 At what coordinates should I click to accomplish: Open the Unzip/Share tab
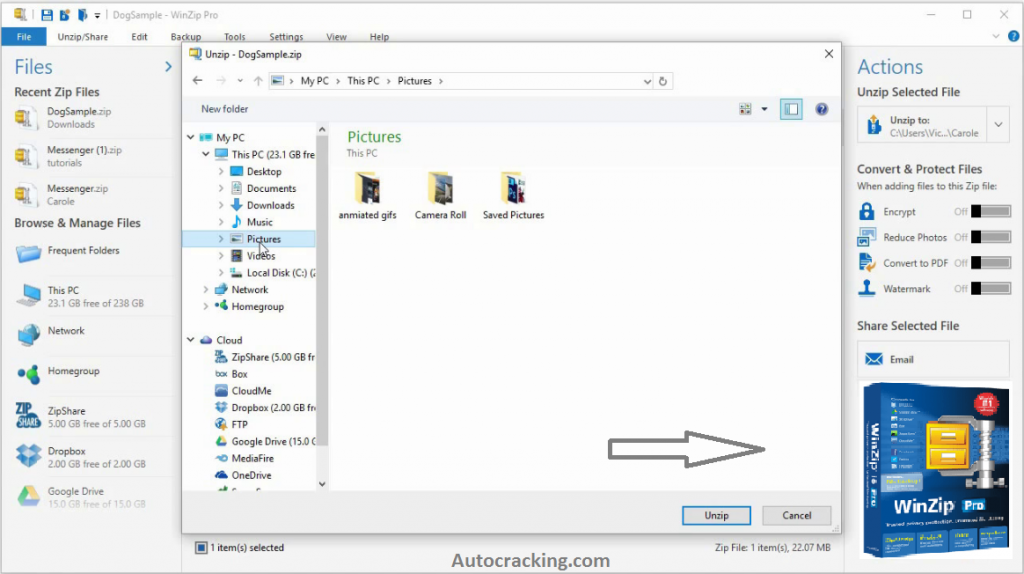pyautogui.click(x=83, y=37)
